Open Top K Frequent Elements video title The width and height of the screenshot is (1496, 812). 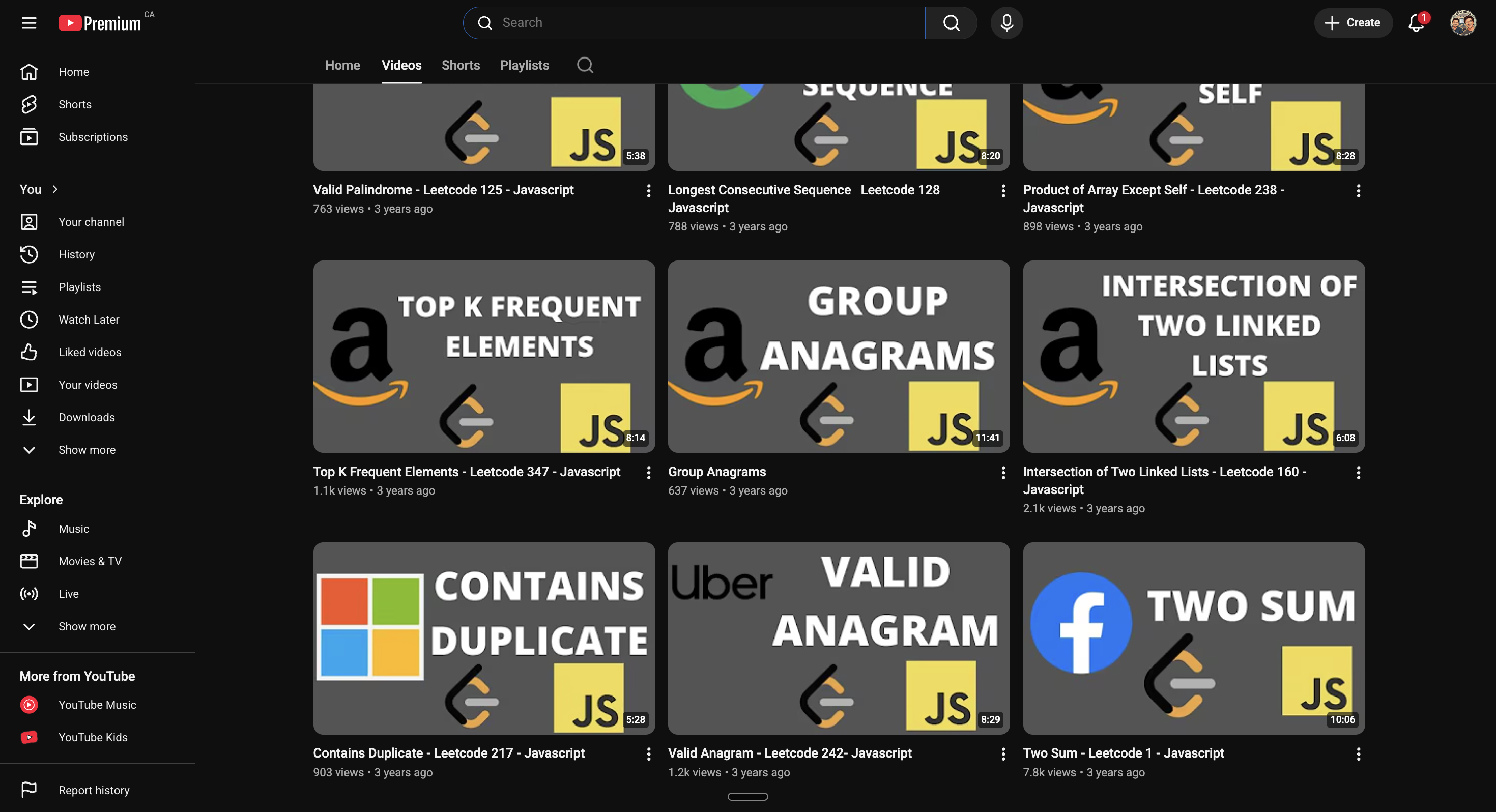[x=466, y=472]
